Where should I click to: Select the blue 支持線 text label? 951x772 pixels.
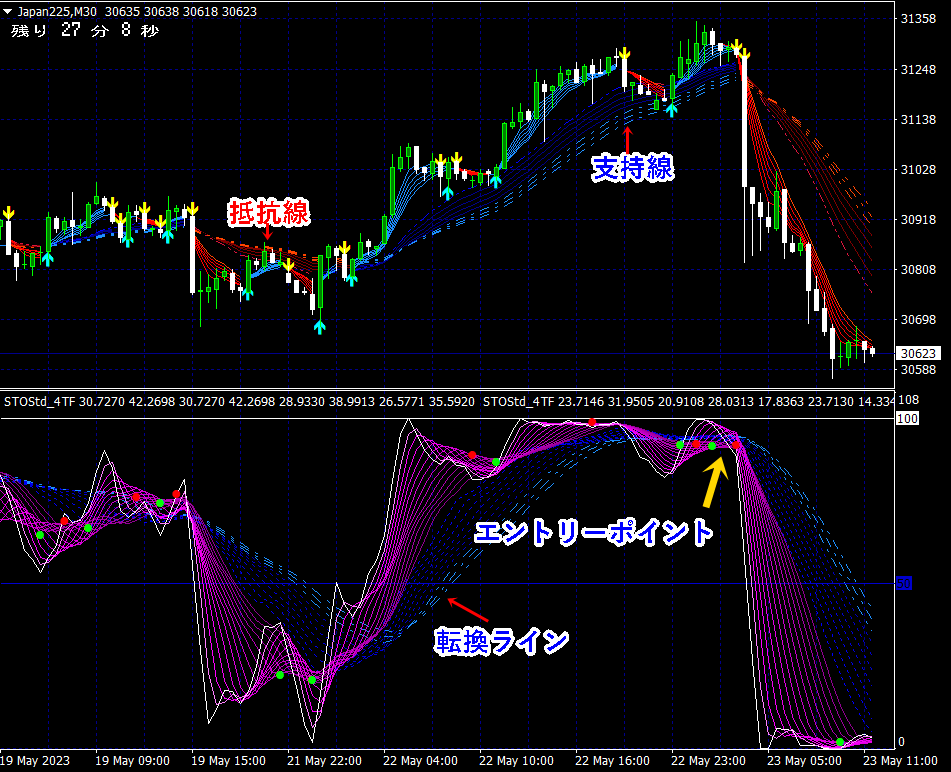click(x=631, y=168)
